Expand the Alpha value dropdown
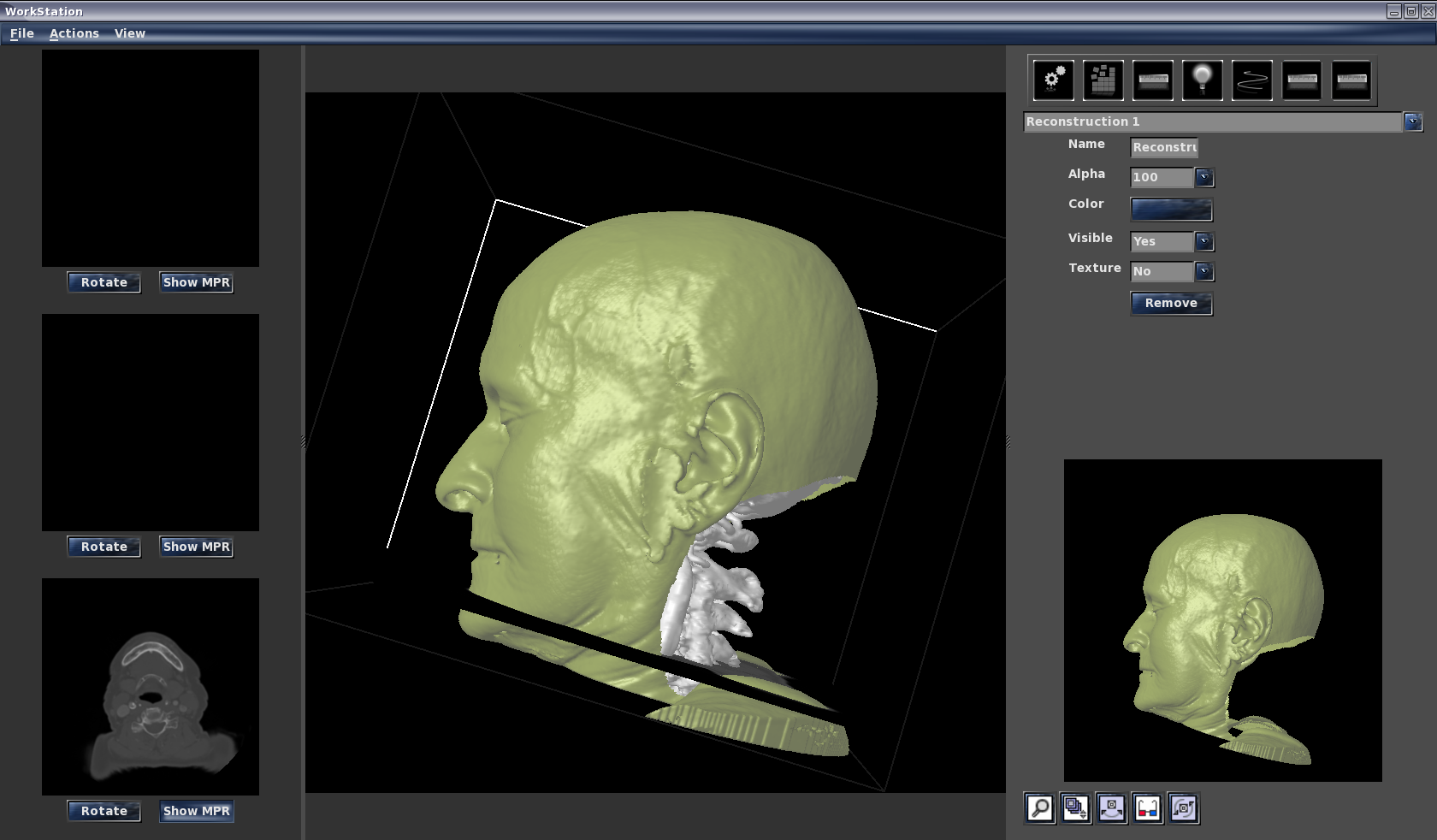 [1204, 177]
